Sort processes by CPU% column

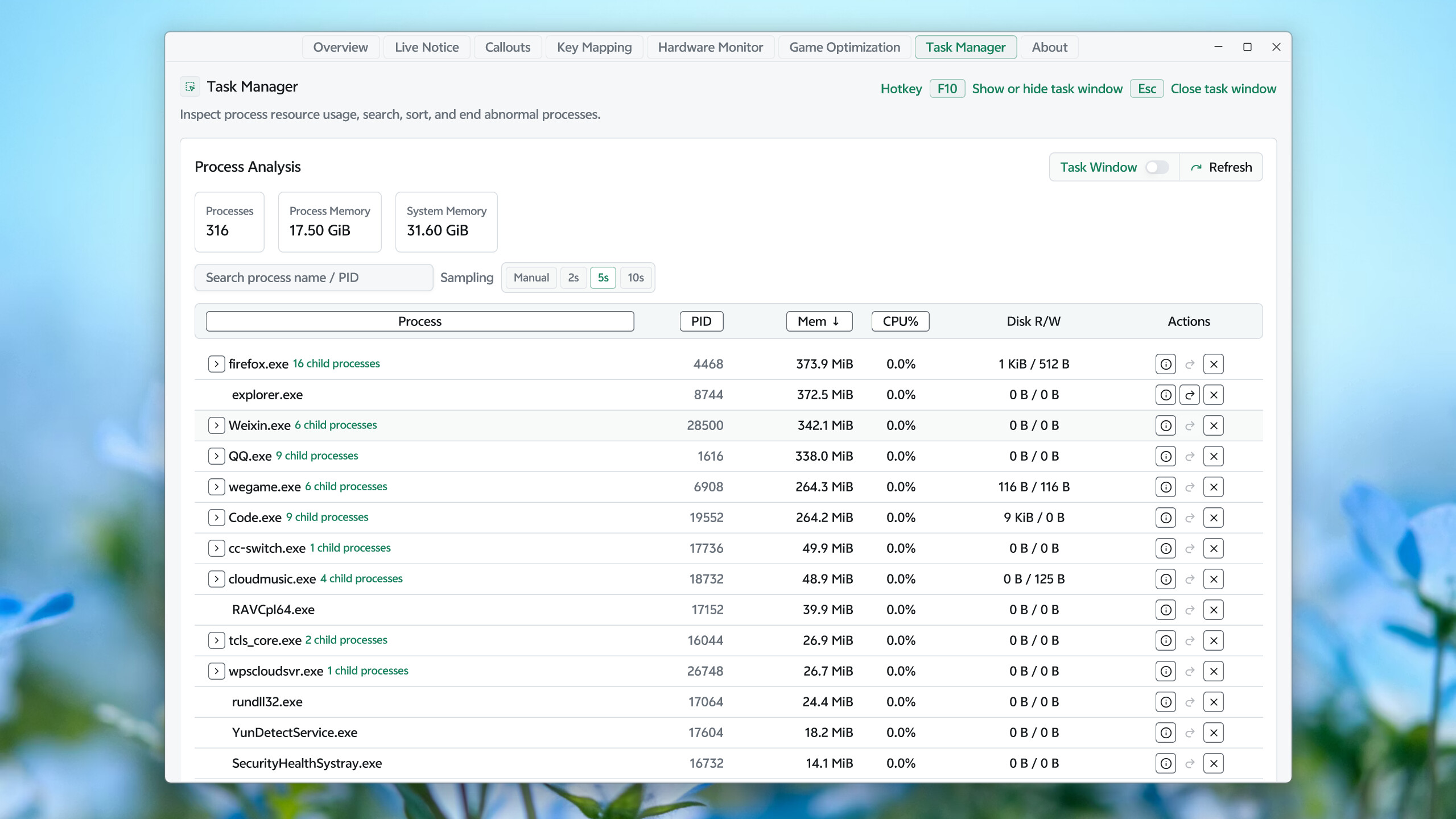pyautogui.click(x=900, y=321)
